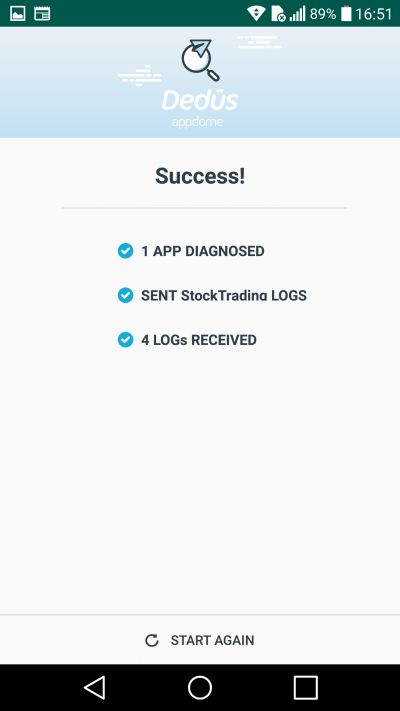
Task: Tap the Wi-Fi status icon
Action: 256,14
